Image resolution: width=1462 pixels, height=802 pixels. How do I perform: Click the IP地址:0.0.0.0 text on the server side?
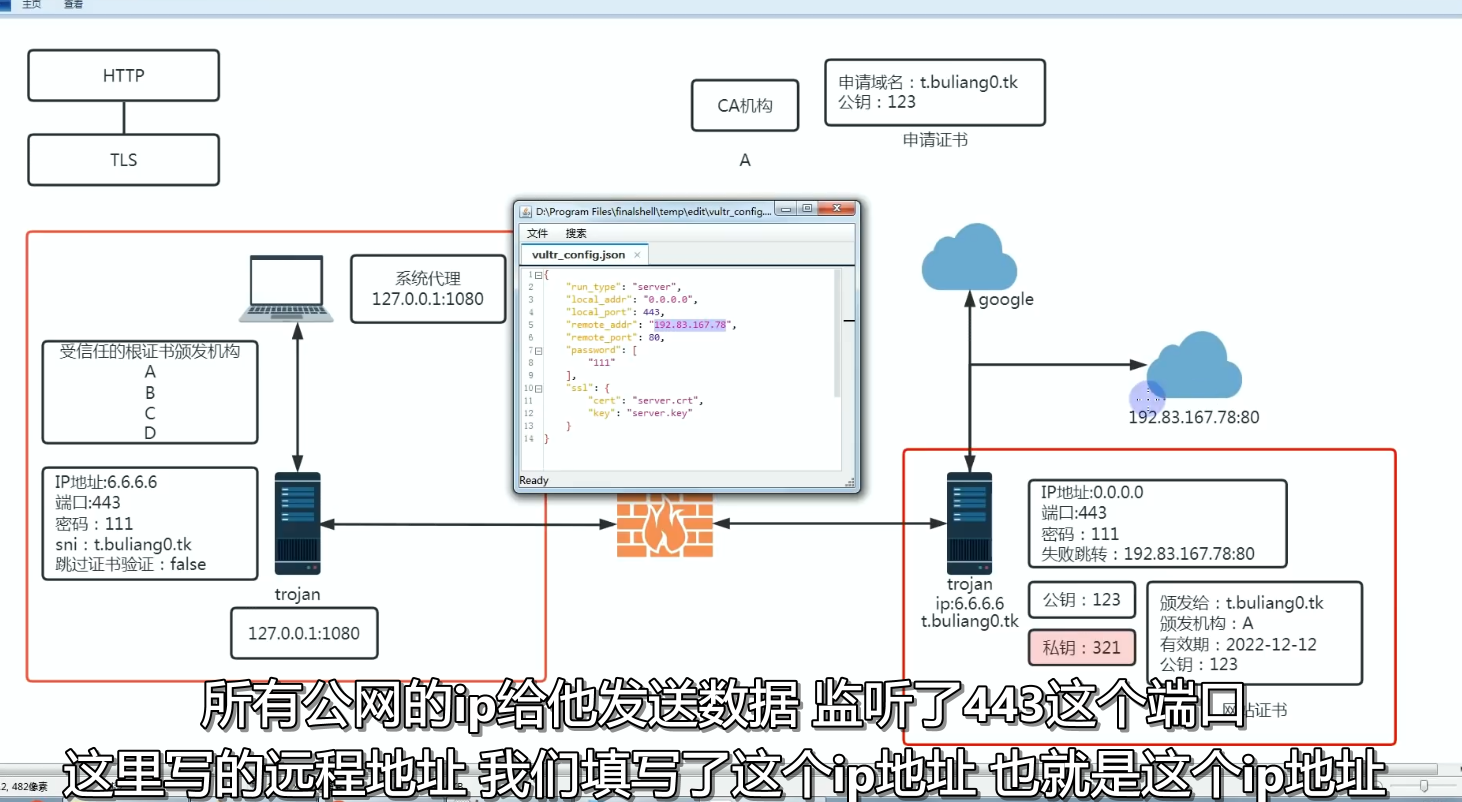pyautogui.click(x=1092, y=492)
